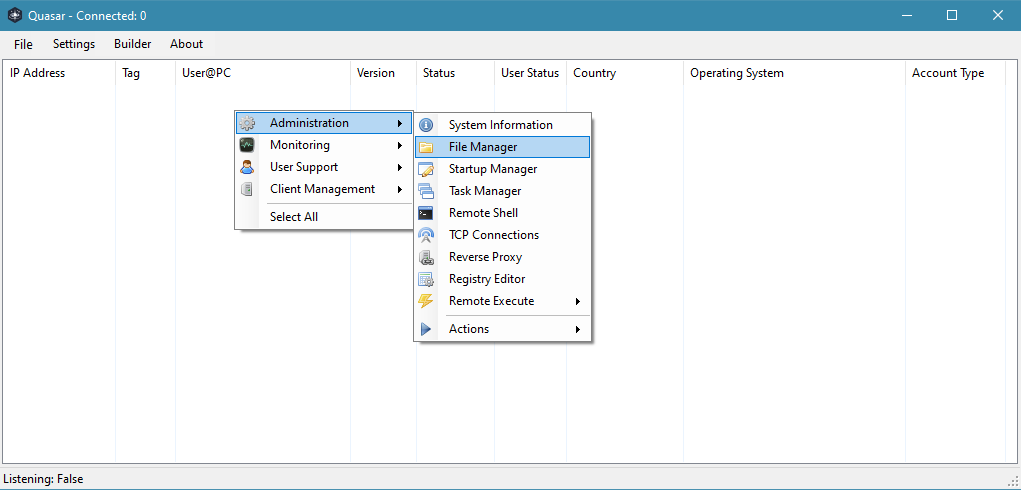This screenshot has height=490, width=1021.
Task: Sort by Tag column header
Action: tap(145, 73)
